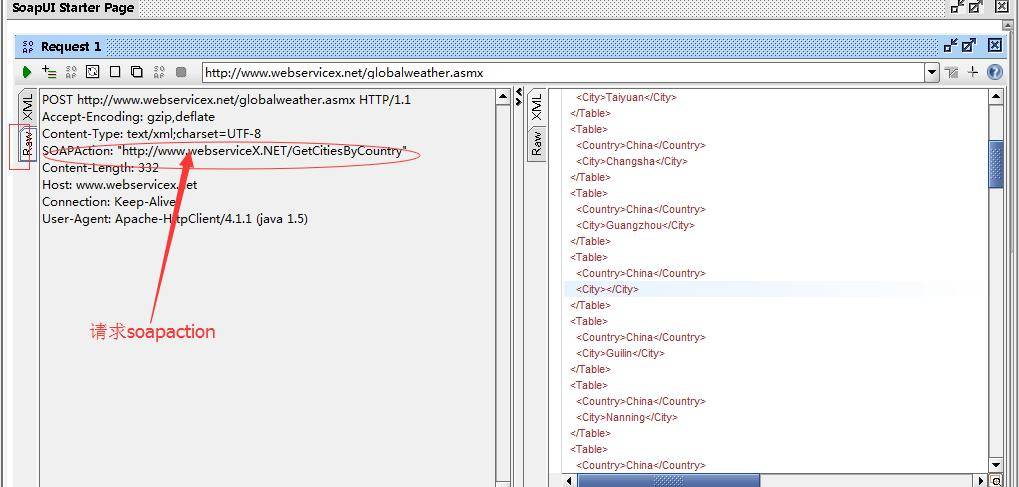Screen dimensions: 1019x487
Task: Cancel the running request with stop icon
Action: coord(181,72)
